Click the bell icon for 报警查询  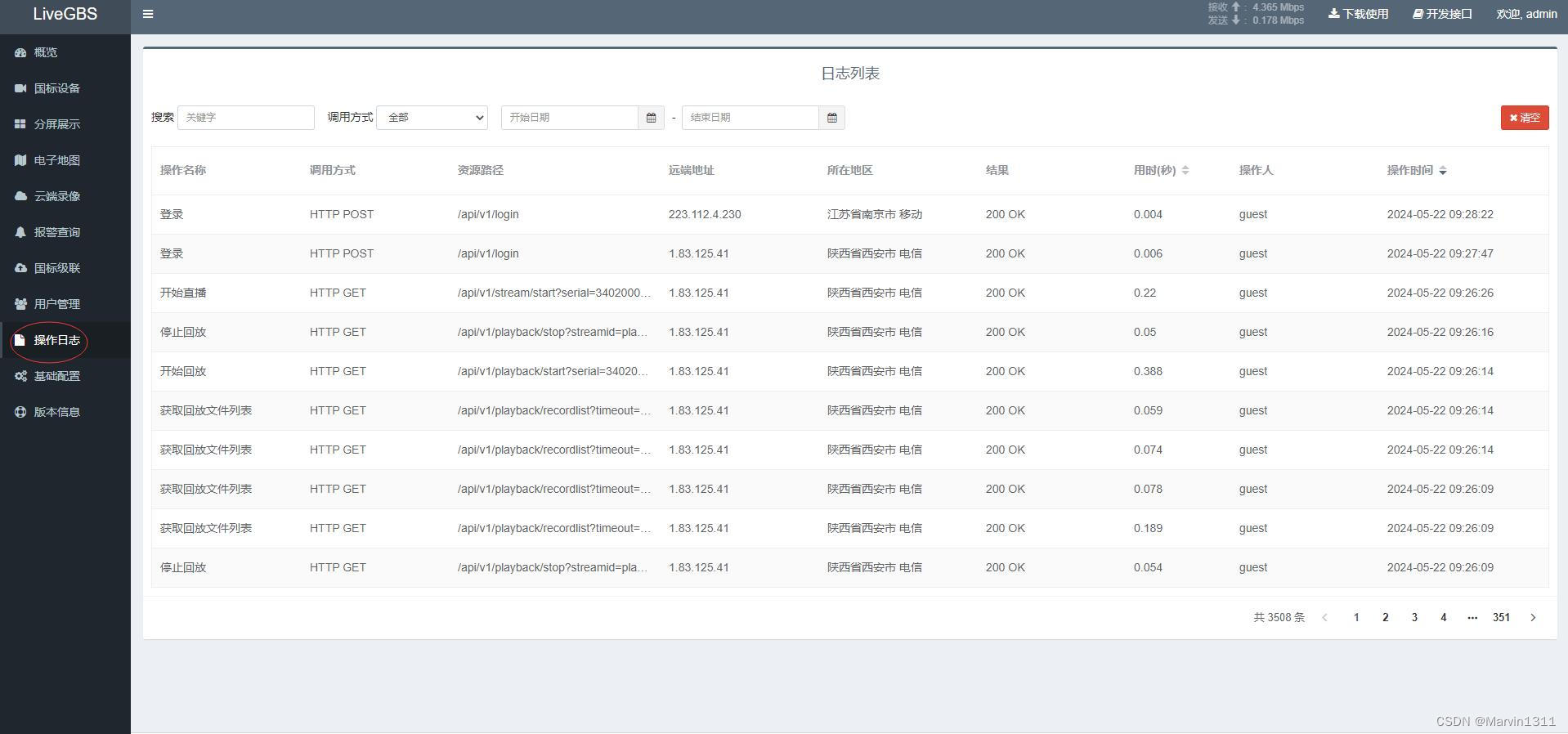(x=20, y=232)
